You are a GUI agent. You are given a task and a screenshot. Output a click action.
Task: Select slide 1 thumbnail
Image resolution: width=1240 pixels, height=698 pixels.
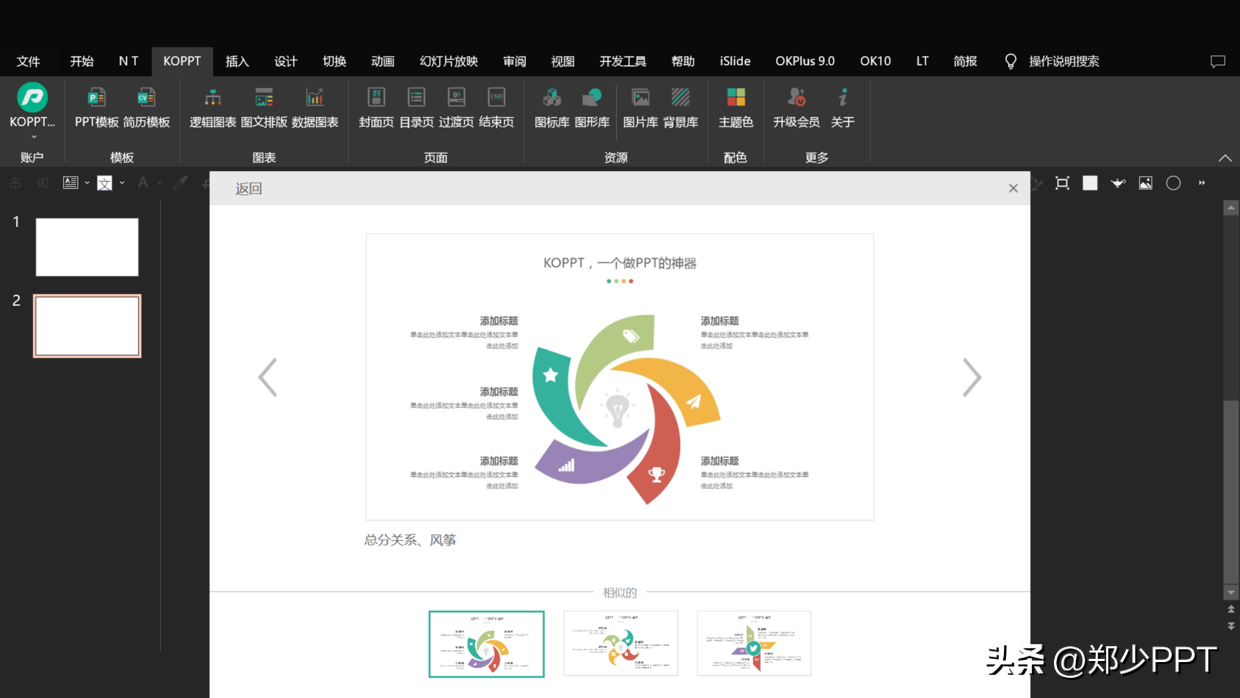click(x=87, y=247)
